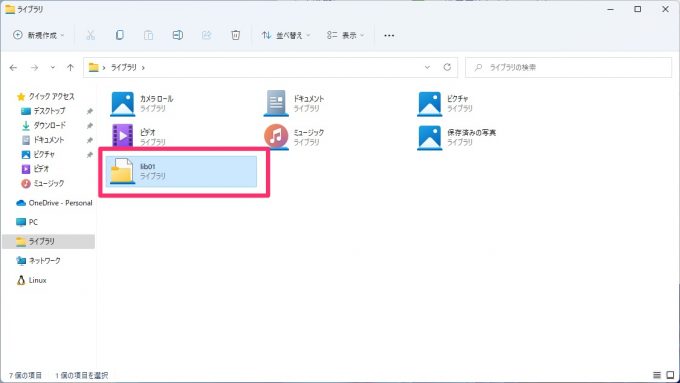This screenshot has width=680, height=383.
Task: Open the 表示 view dropdown
Action: coord(346,35)
